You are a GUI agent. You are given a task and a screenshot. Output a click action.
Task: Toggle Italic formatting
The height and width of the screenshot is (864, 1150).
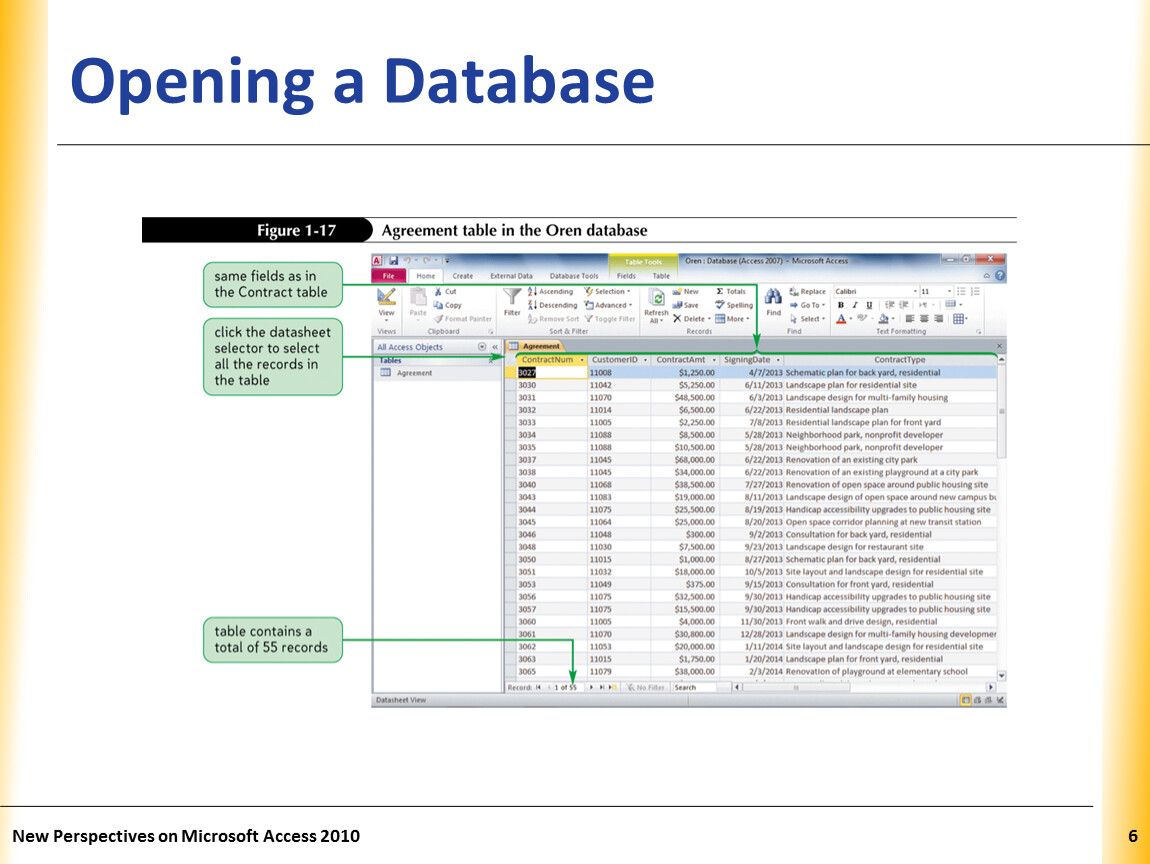[854, 305]
